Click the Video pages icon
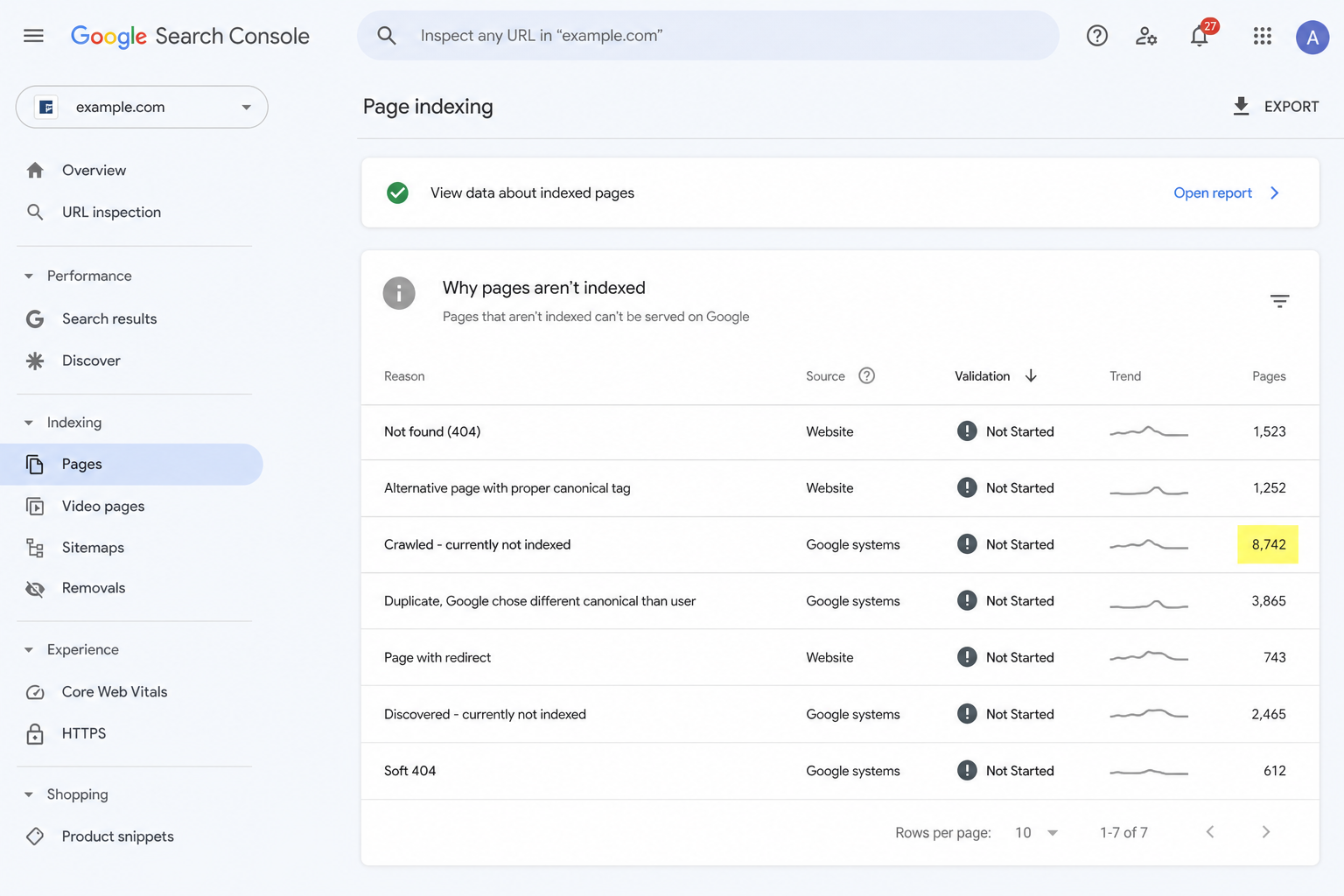1344x896 pixels. (x=35, y=506)
